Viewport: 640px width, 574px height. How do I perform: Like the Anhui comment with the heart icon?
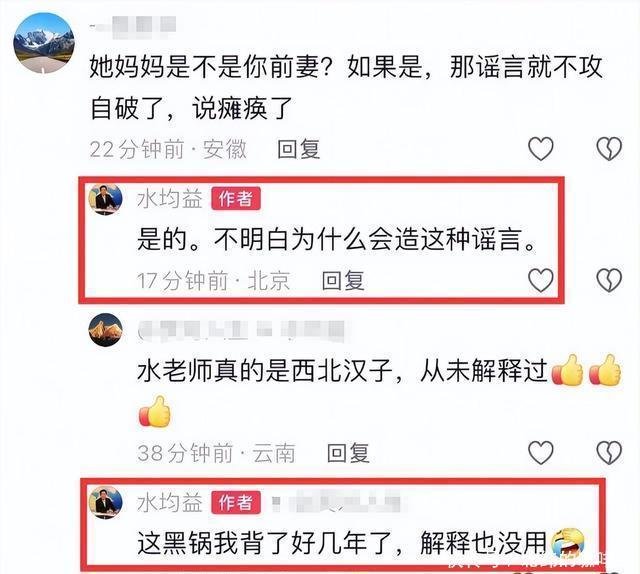[541, 149]
